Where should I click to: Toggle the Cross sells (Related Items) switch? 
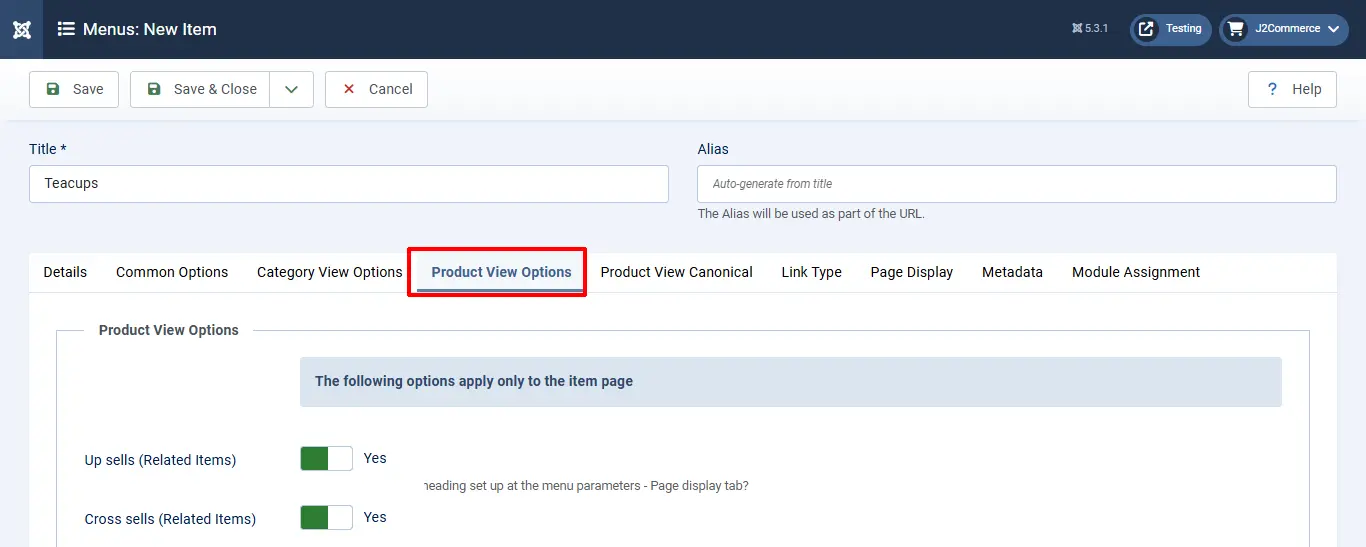[326, 517]
